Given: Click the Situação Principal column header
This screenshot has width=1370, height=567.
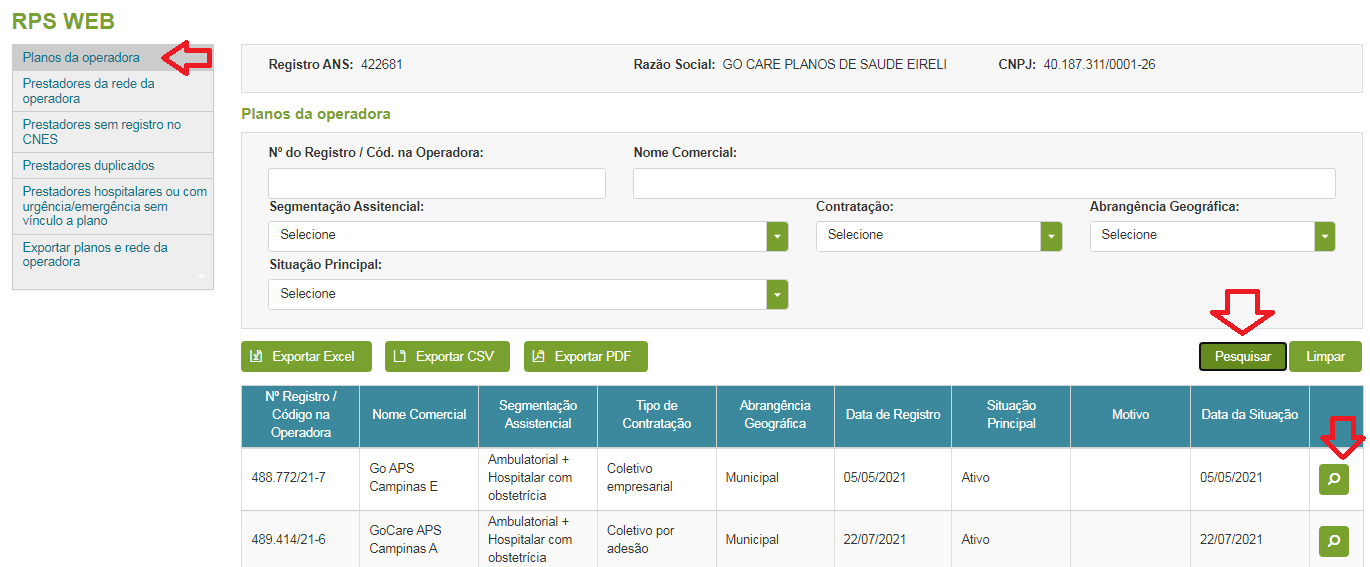Looking at the screenshot, I should (1010, 415).
